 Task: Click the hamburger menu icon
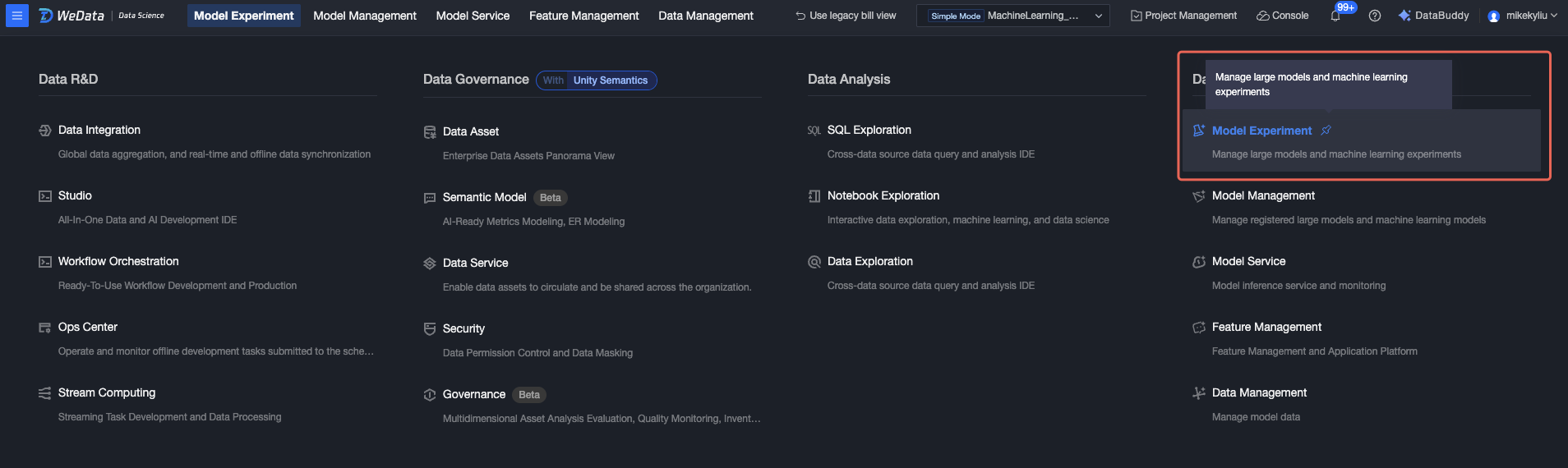(16, 16)
